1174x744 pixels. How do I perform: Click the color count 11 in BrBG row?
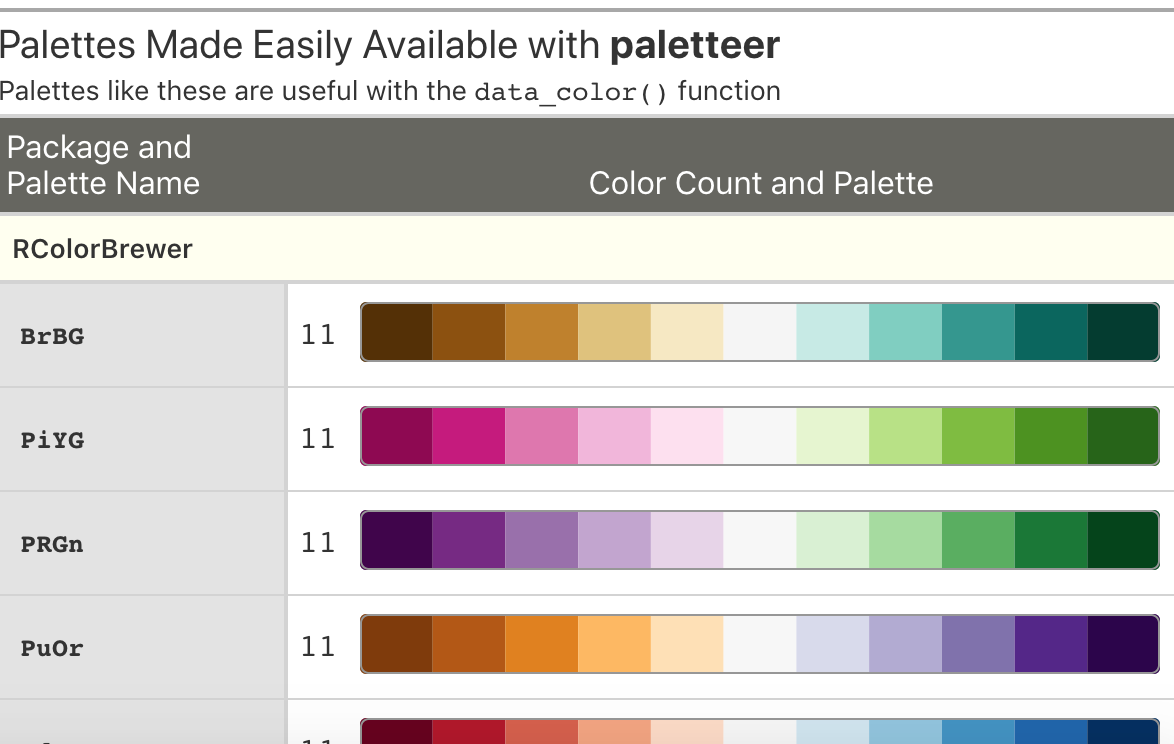(318, 334)
